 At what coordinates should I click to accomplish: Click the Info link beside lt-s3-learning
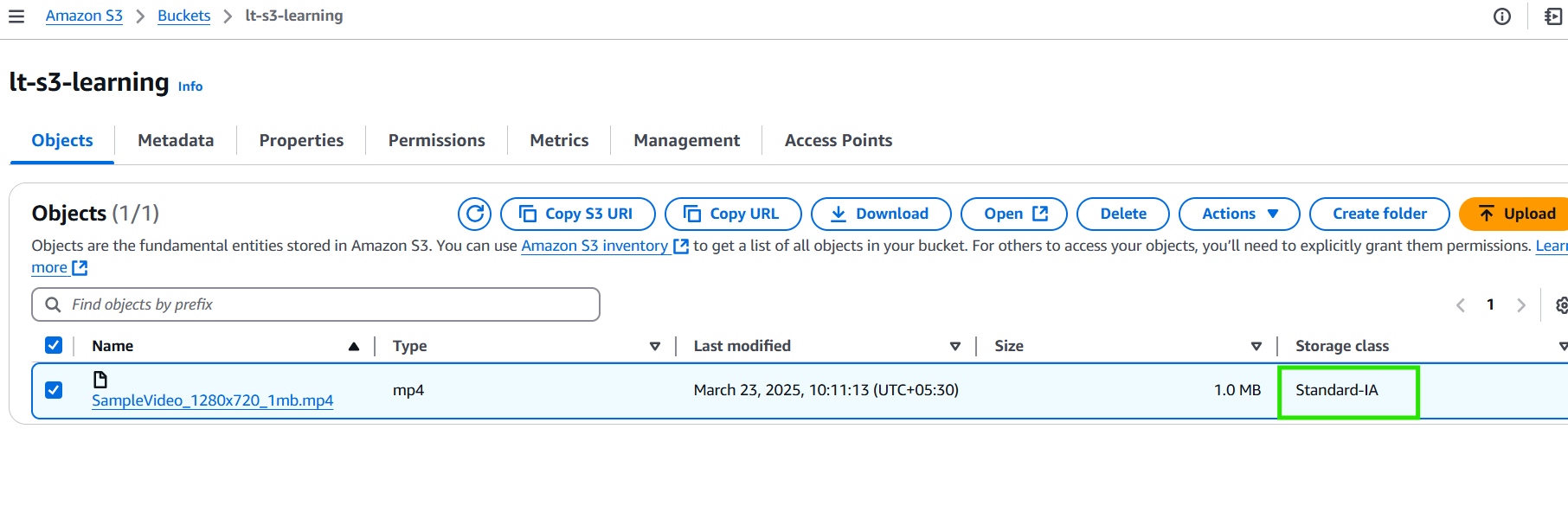(x=190, y=86)
